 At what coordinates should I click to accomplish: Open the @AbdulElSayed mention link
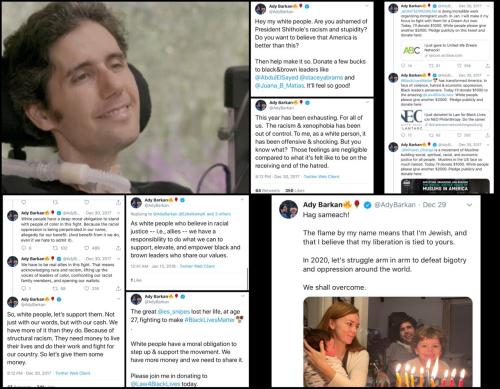(276, 78)
